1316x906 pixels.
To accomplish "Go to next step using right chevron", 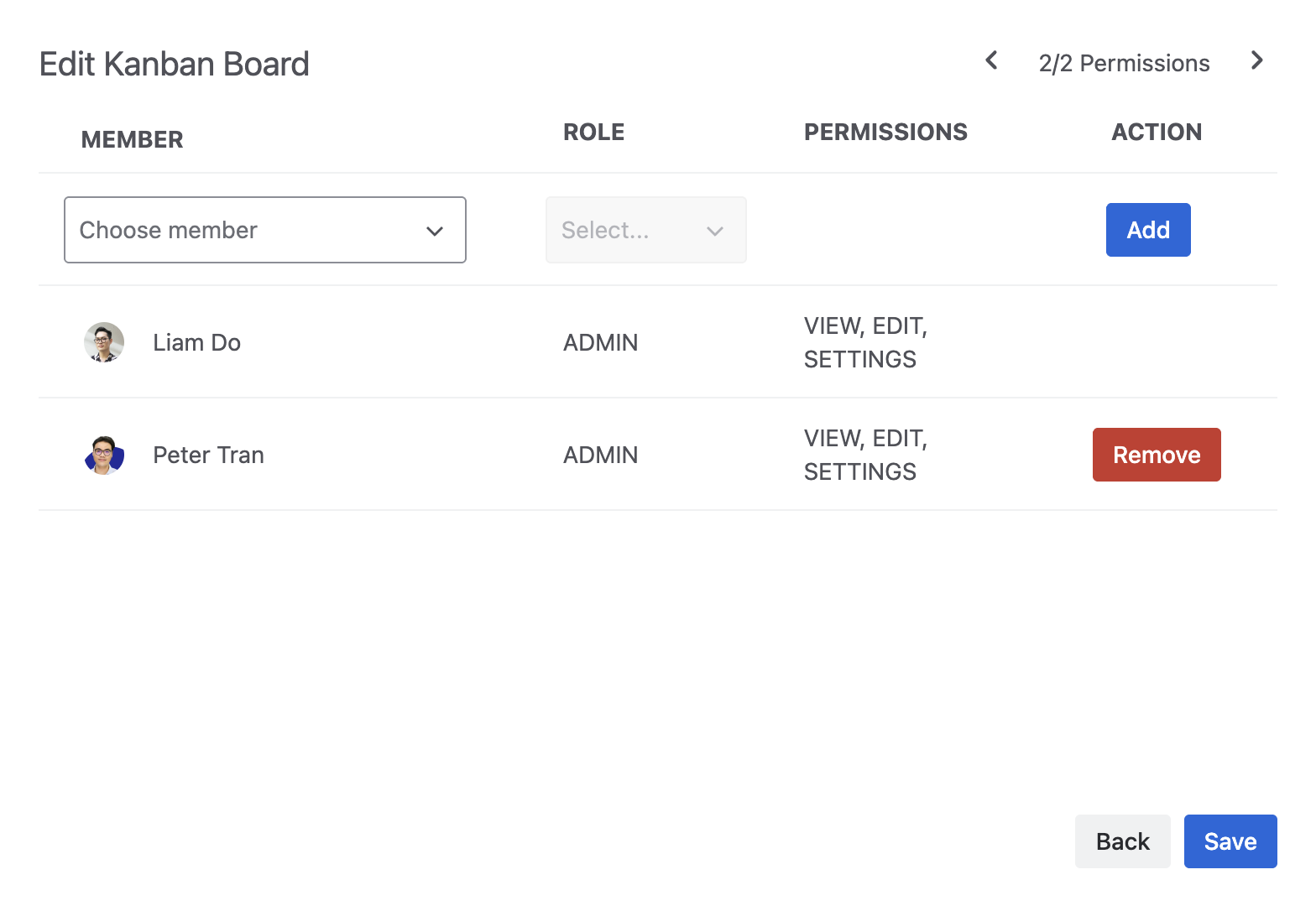I will (1256, 60).
